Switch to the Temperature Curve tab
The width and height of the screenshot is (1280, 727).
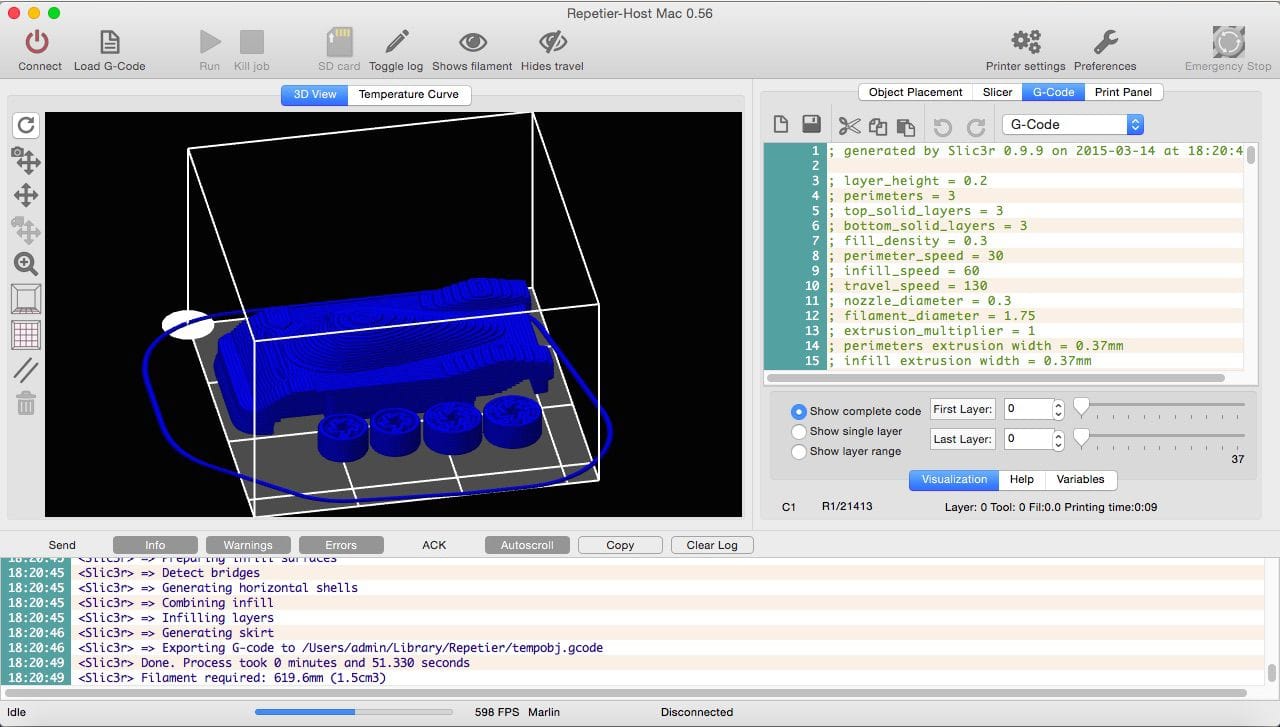(x=409, y=94)
